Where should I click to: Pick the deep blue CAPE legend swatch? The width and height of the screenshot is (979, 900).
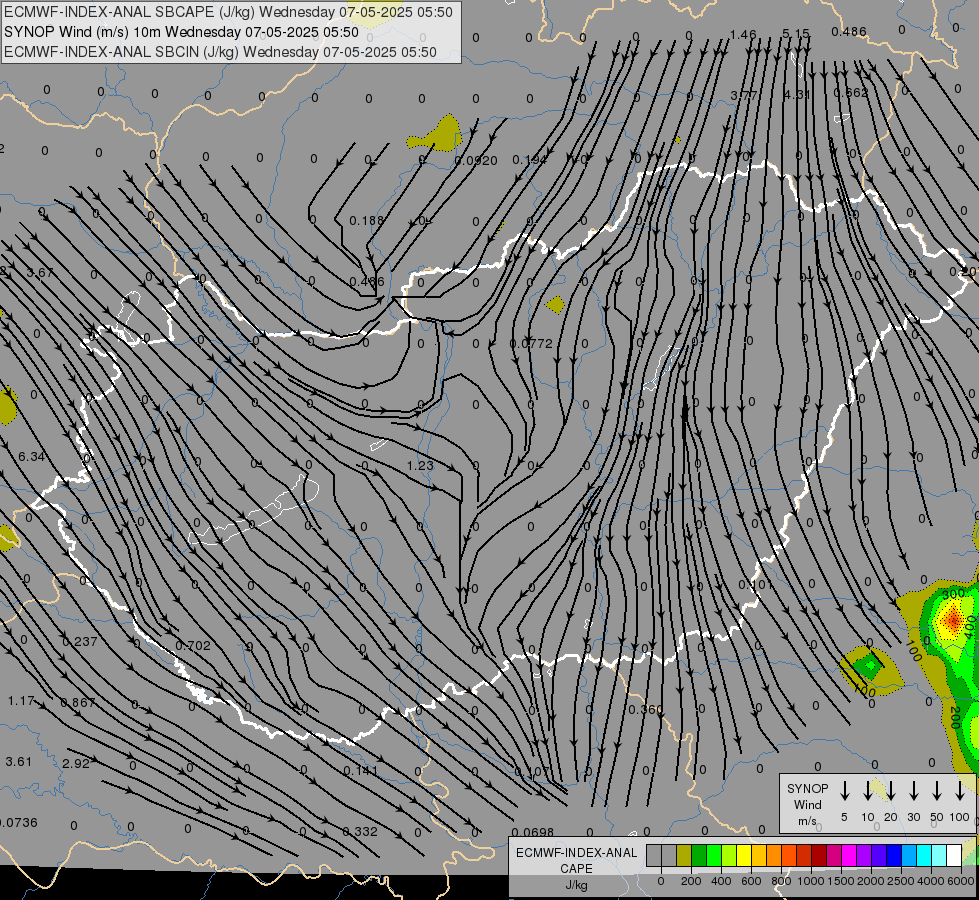(893, 856)
